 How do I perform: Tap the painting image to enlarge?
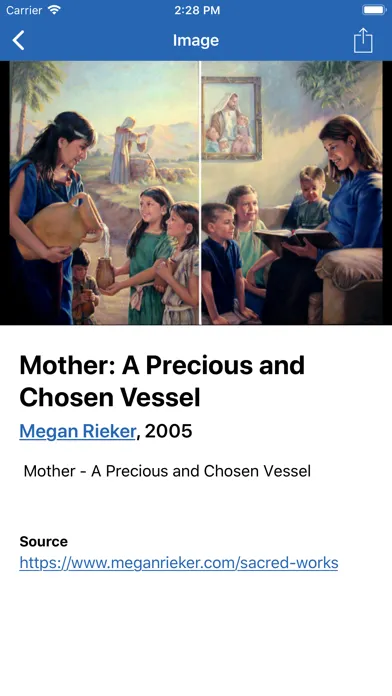click(x=196, y=193)
